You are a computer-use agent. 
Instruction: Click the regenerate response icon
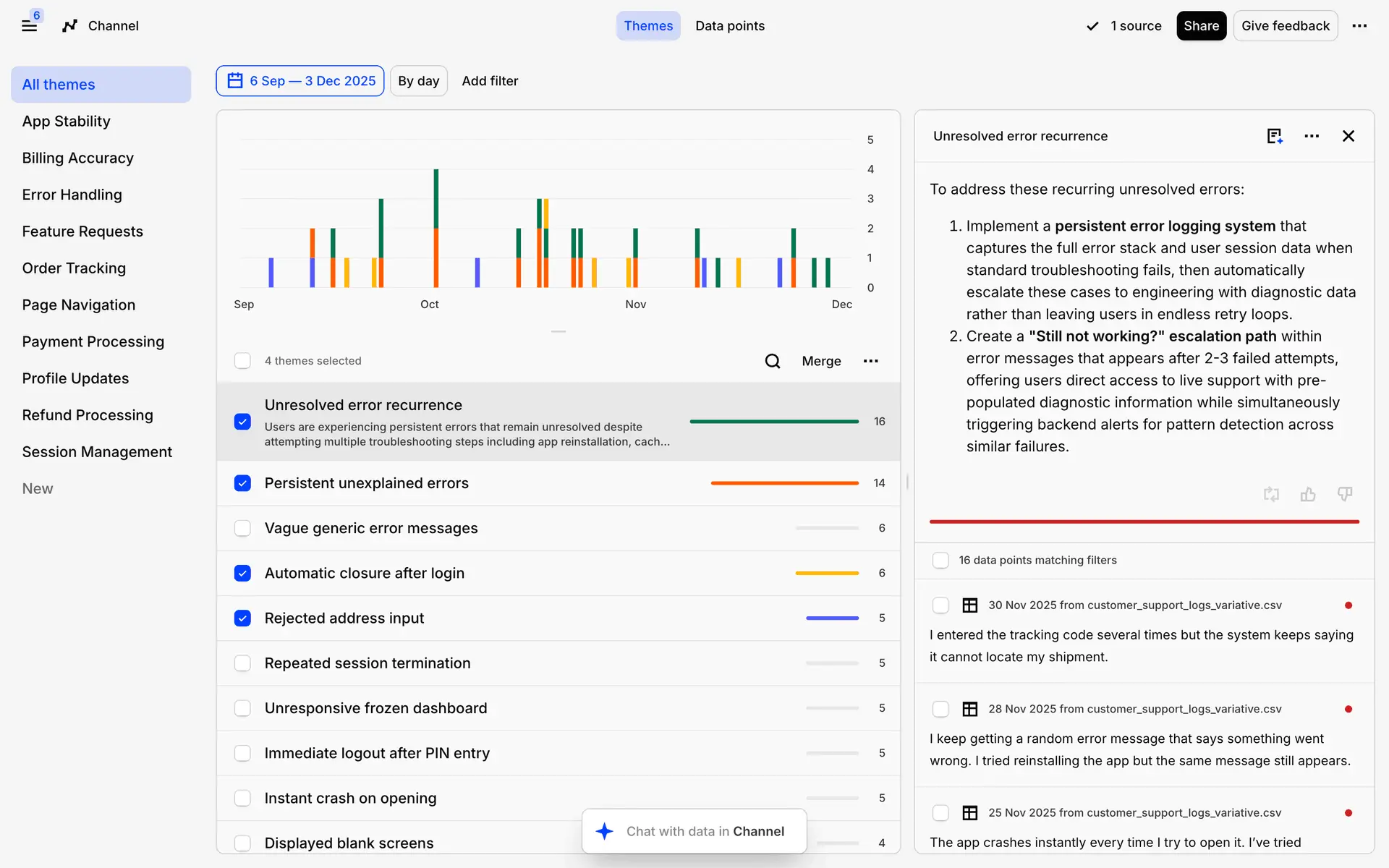click(x=1271, y=494)
